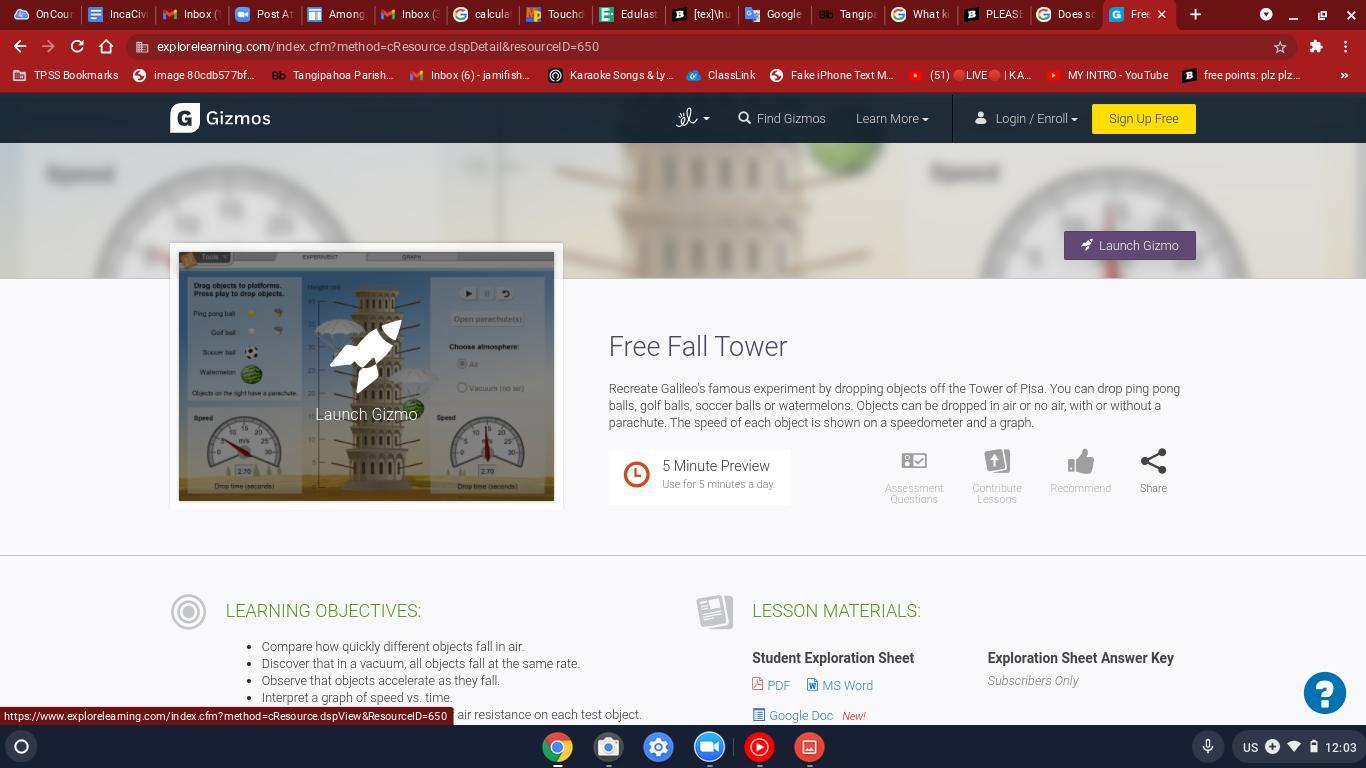Open the blue help question mark button
This screenshot has height=768, width=1366.
coord(1324,693)
